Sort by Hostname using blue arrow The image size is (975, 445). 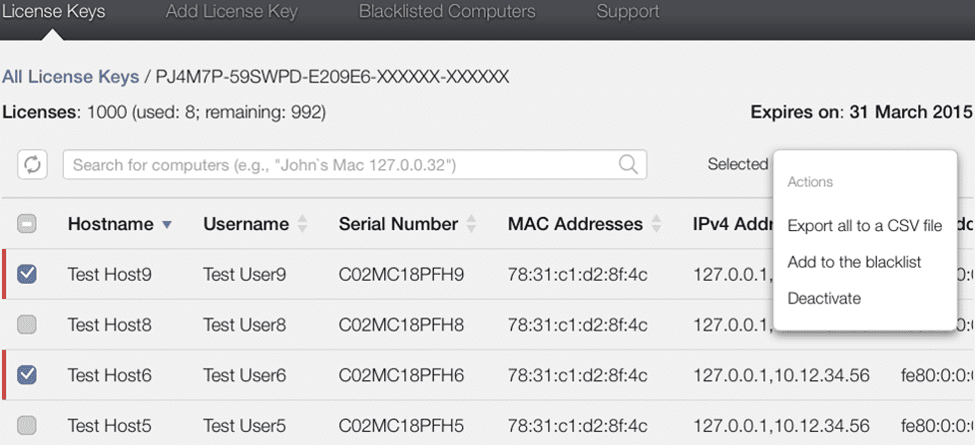point(166,224)
